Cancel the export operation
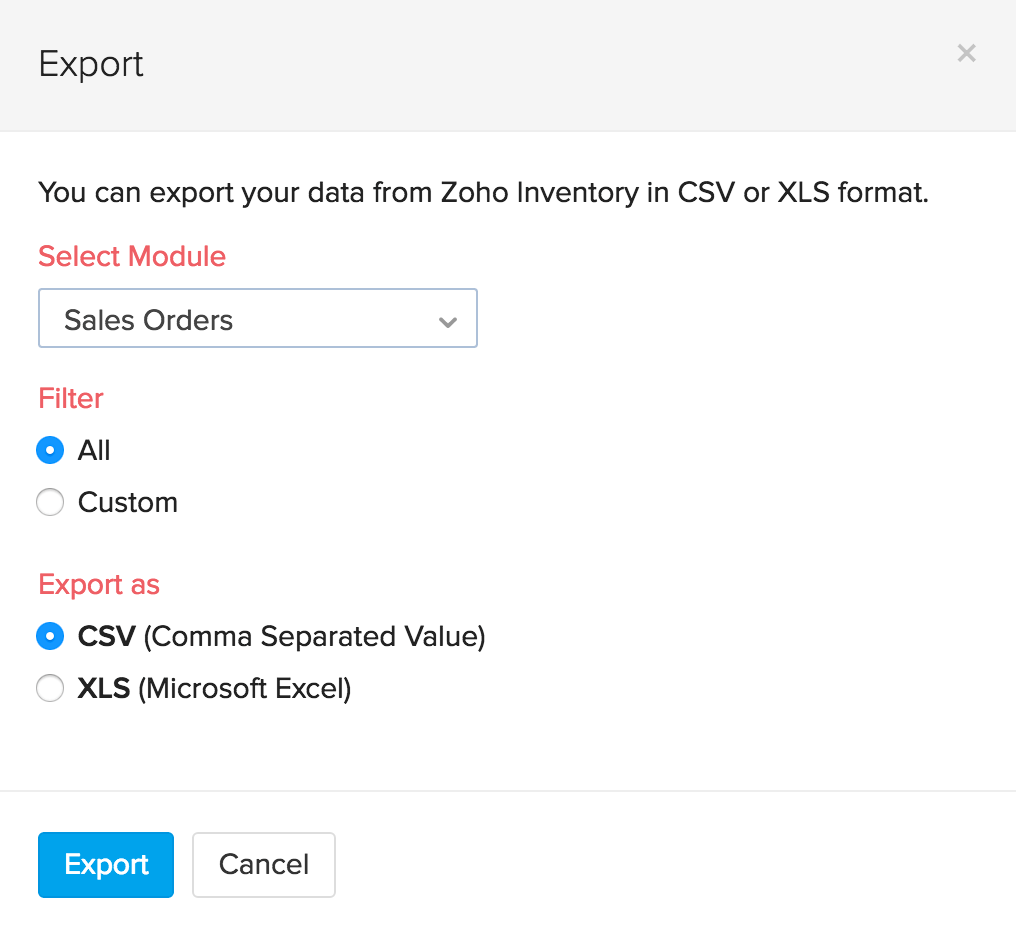Viewport: 1016px width, 934px height. (x=263, y=864)
